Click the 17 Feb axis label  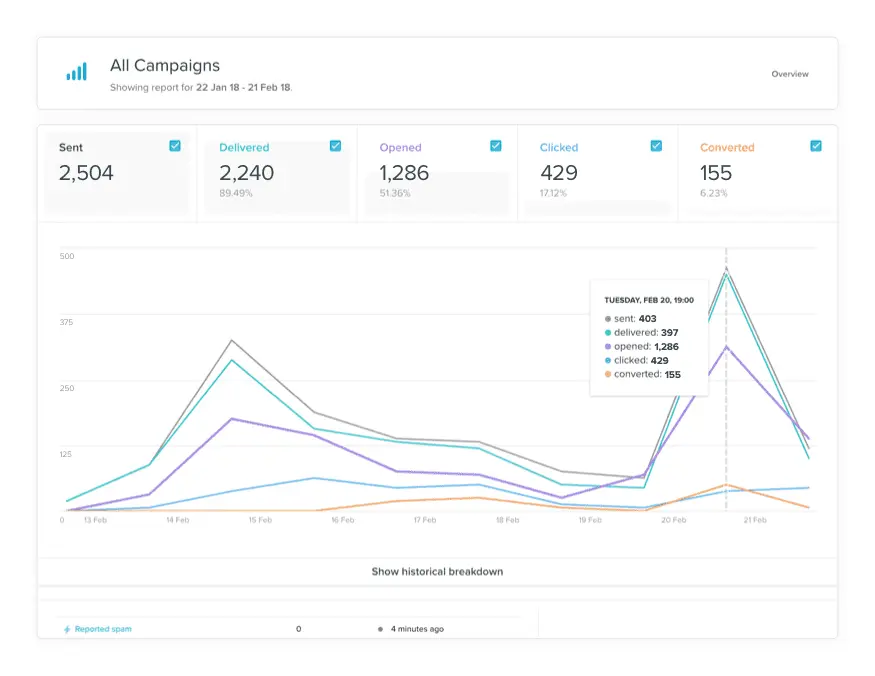[x=426, y=520]
